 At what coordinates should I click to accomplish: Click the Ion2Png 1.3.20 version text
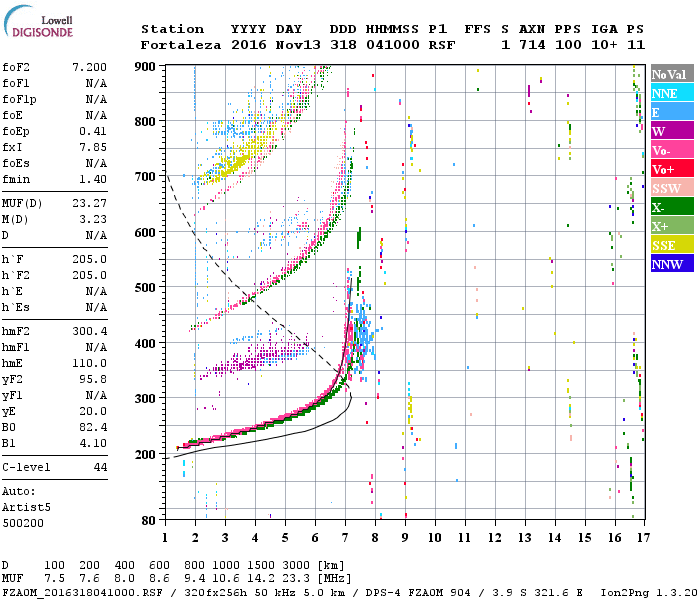coord(649,592)
